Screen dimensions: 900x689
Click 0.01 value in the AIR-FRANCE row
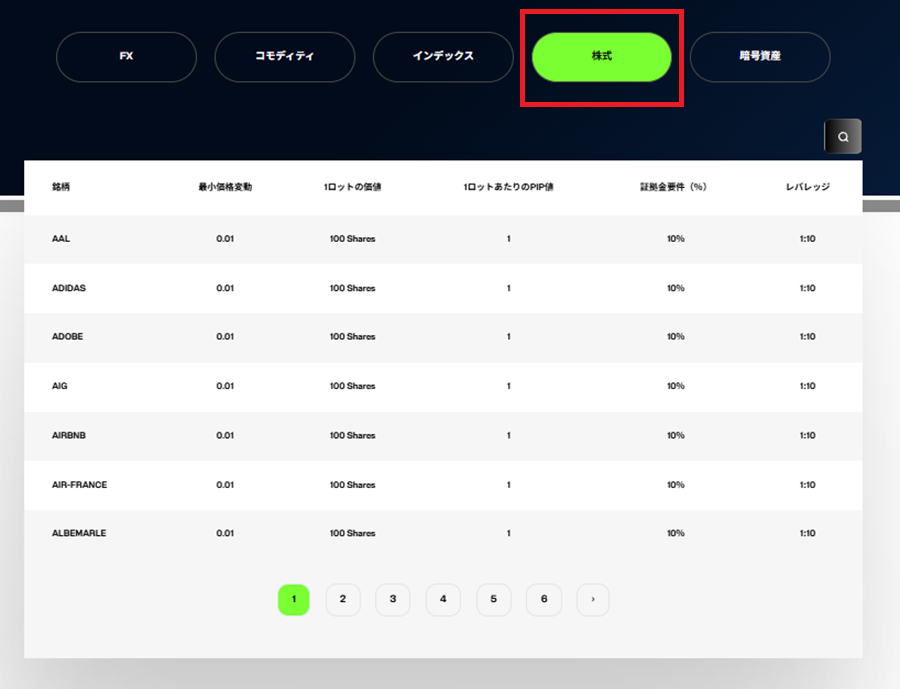(x=225, y=485)
